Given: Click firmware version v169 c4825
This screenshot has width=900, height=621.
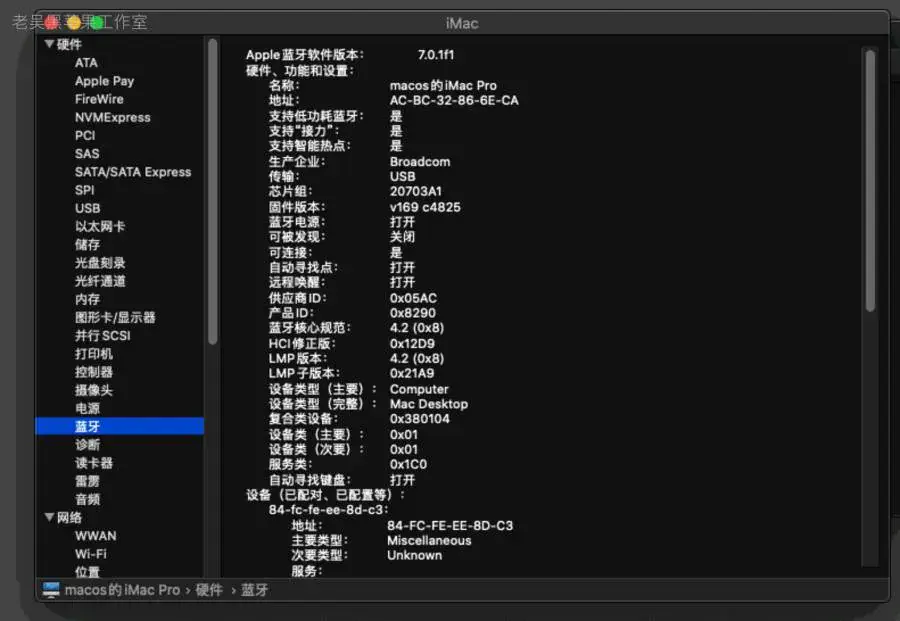Looking at the screenshot, I should coord(425,207).
